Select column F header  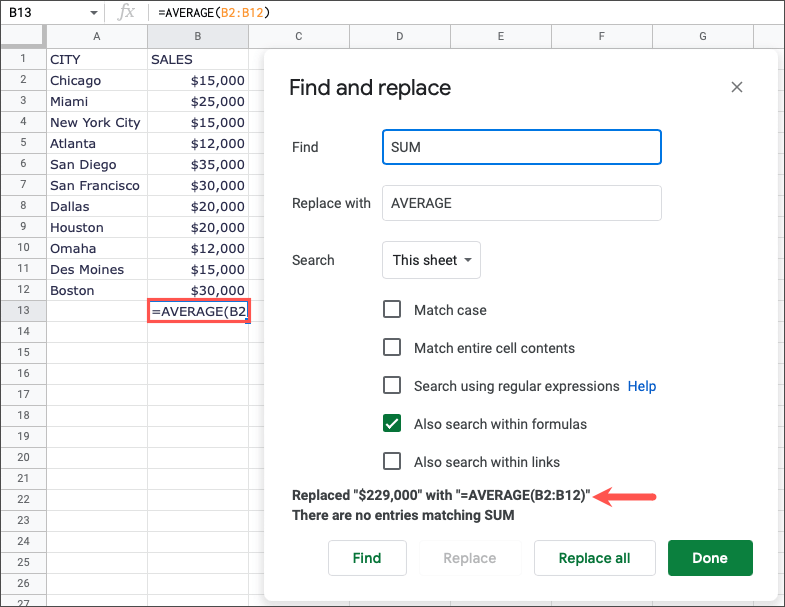(602, 36)
